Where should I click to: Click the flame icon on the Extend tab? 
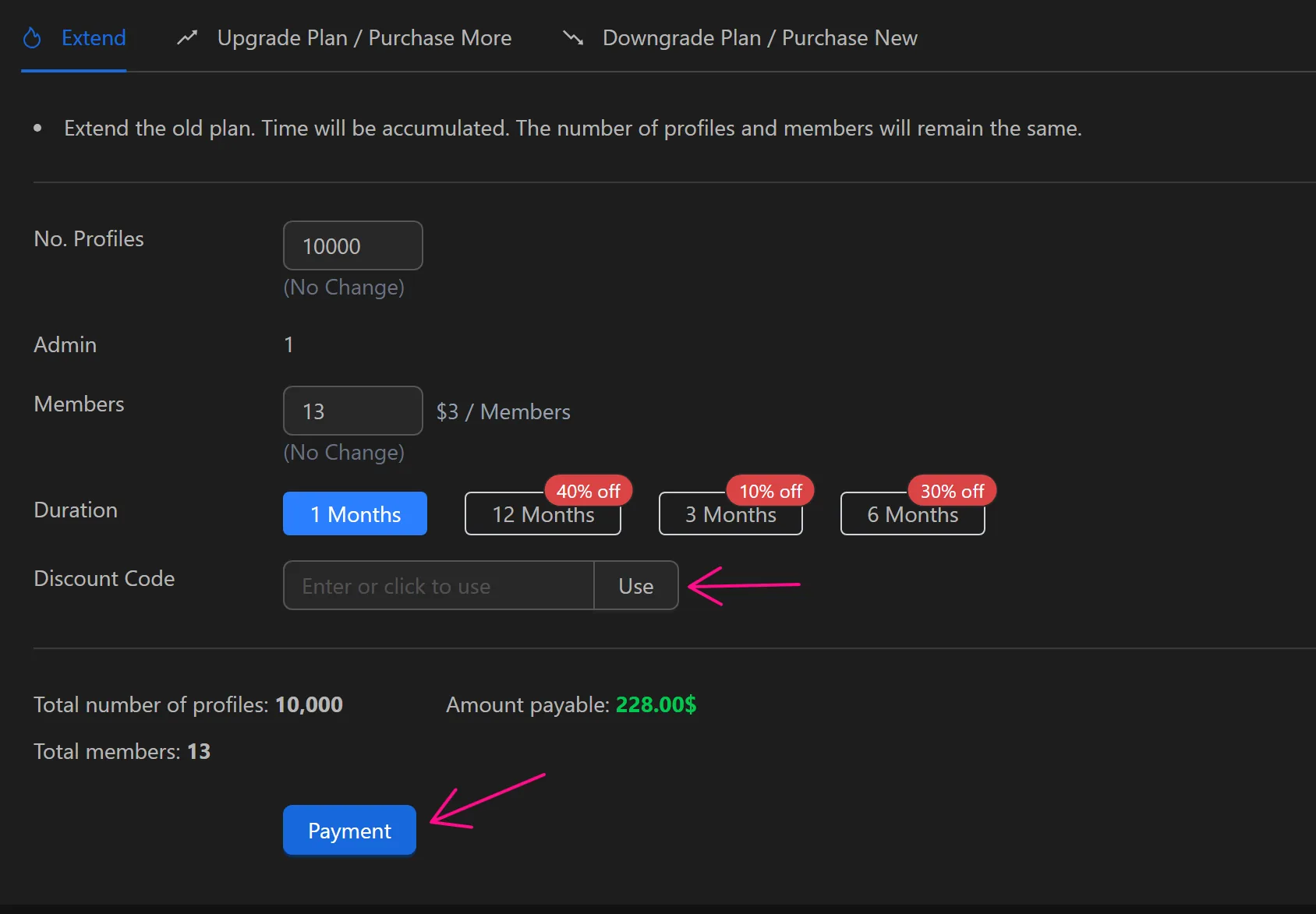[x=32, y=37]
